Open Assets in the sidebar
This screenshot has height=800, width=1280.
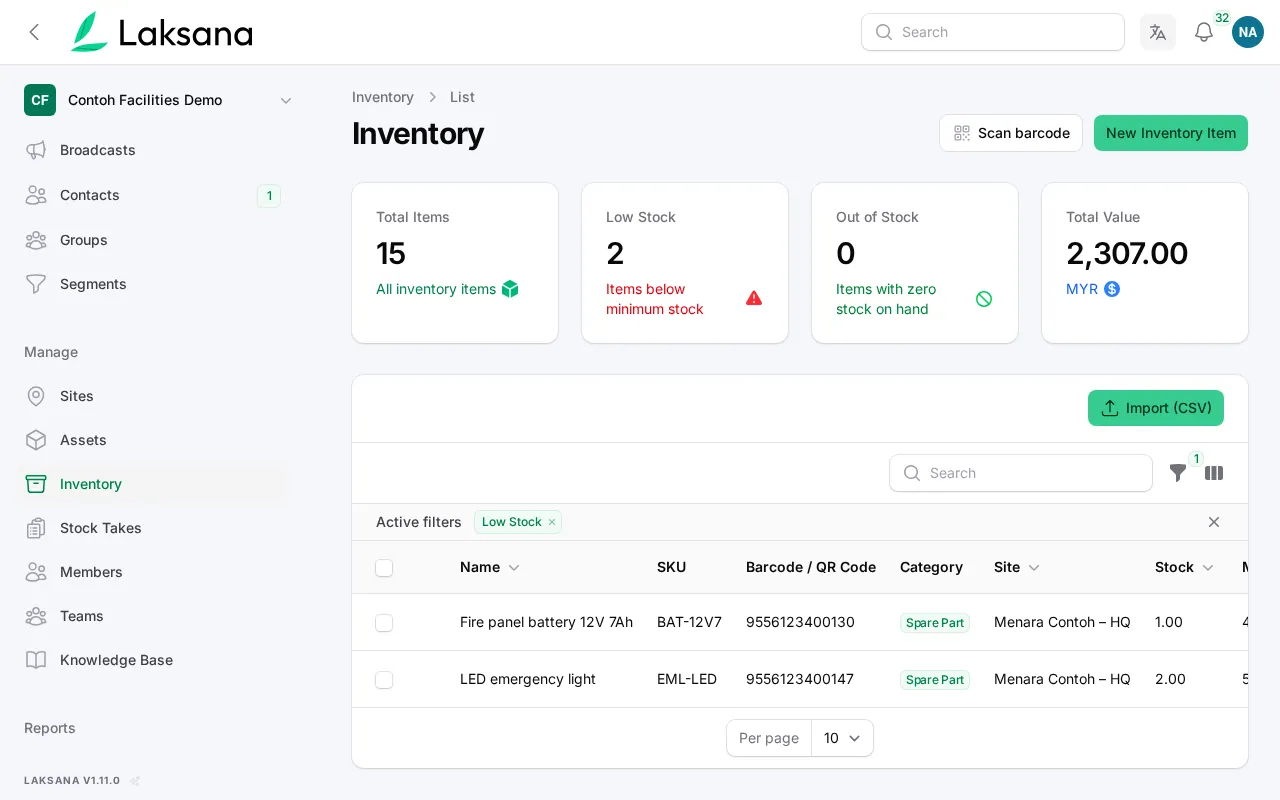tap(152, 440)
